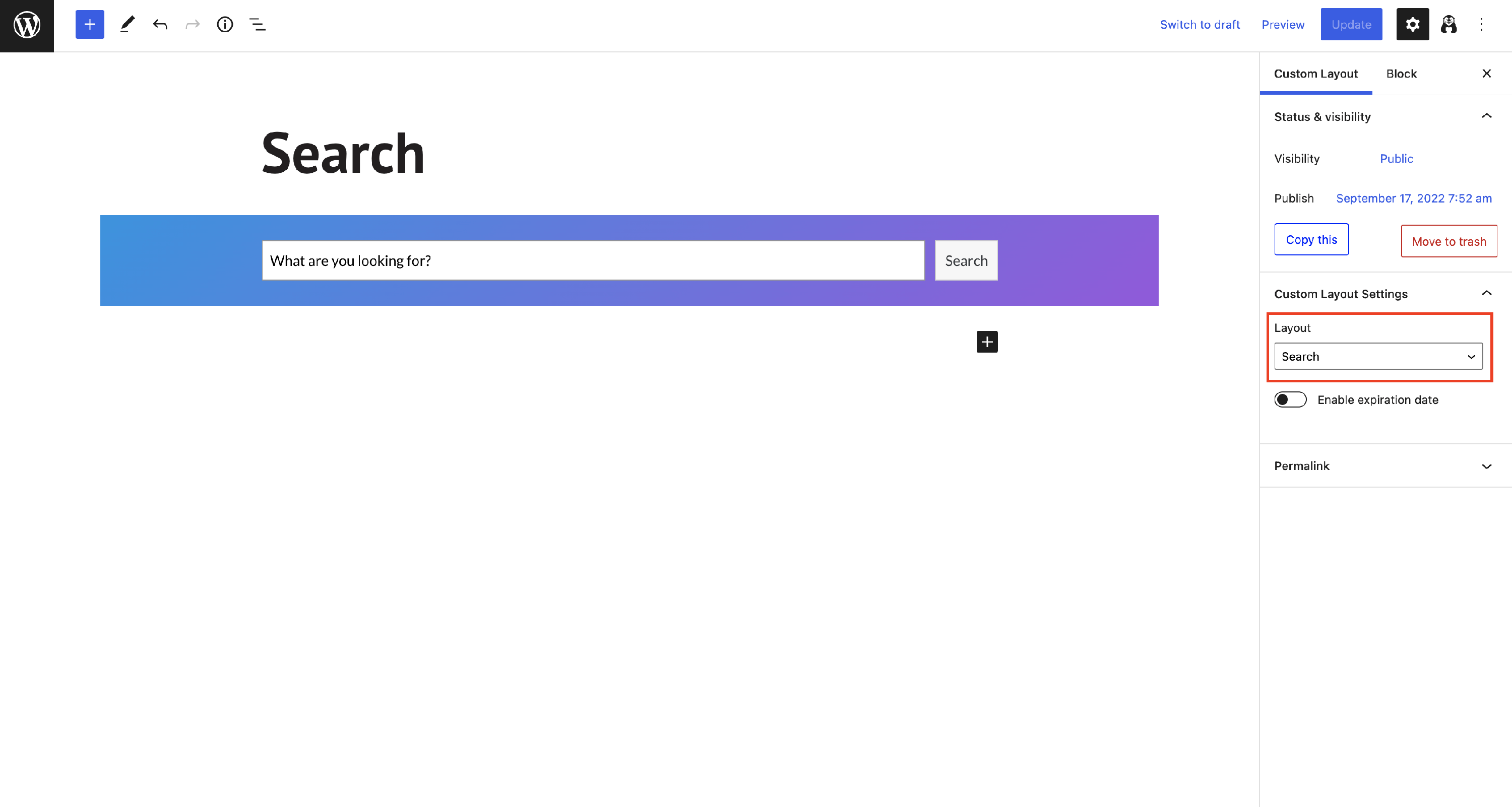Open the List View outline
This screenshot has height=807, width=1512.
coord(258,25)
